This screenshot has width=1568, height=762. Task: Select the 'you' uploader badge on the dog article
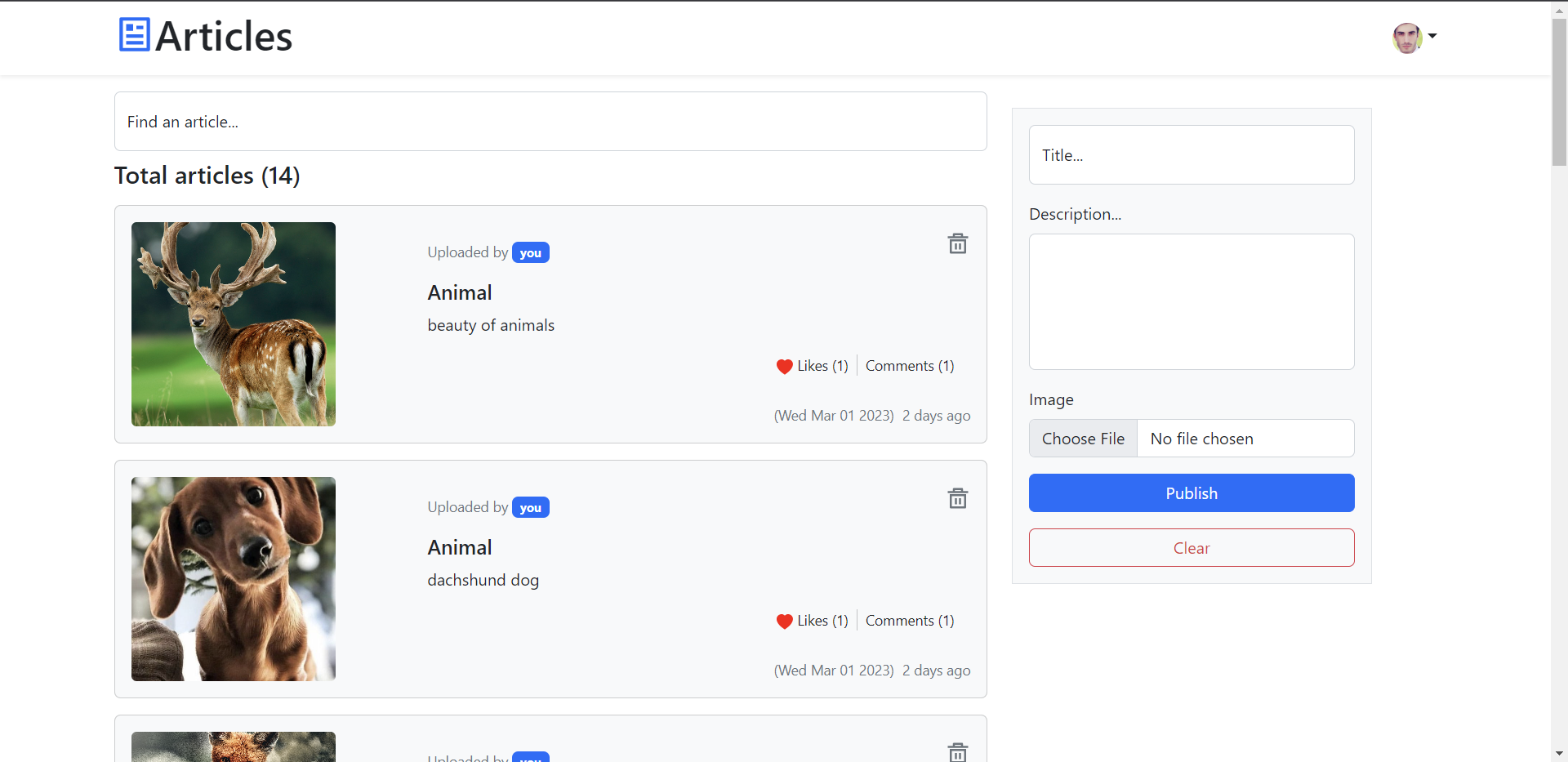coord(530,507)
